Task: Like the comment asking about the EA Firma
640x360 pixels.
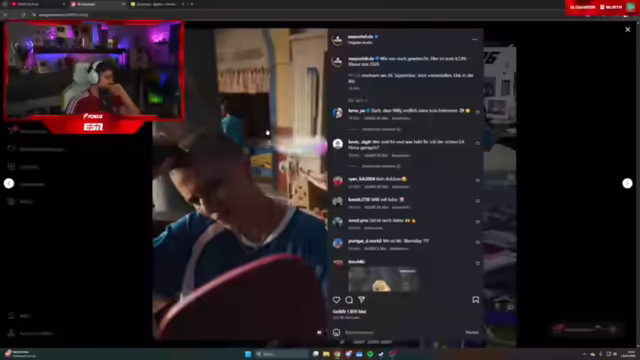Action: click(x=478, y=143)
